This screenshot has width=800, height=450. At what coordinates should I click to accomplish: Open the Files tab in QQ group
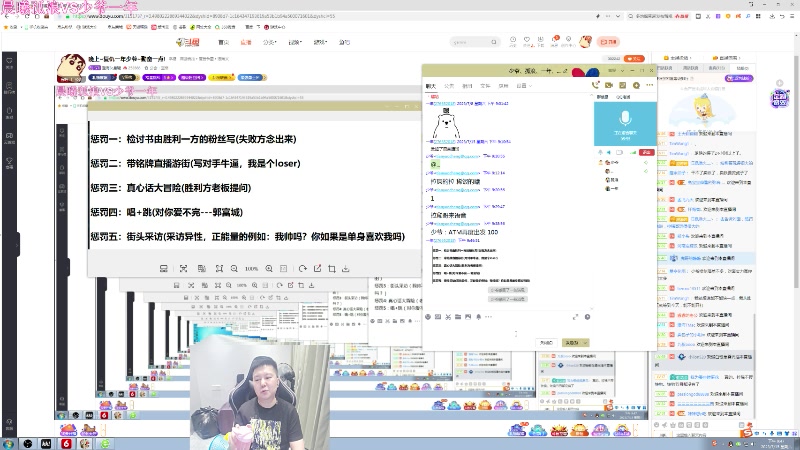point(485,86)
